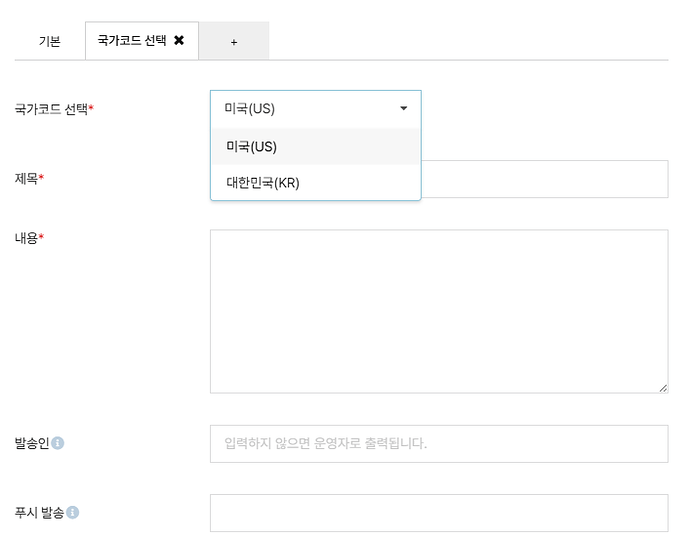This screenshot has height=538, width=690.
Task: Switch to the 기본 tab
Action: click(x=50, y=41)
